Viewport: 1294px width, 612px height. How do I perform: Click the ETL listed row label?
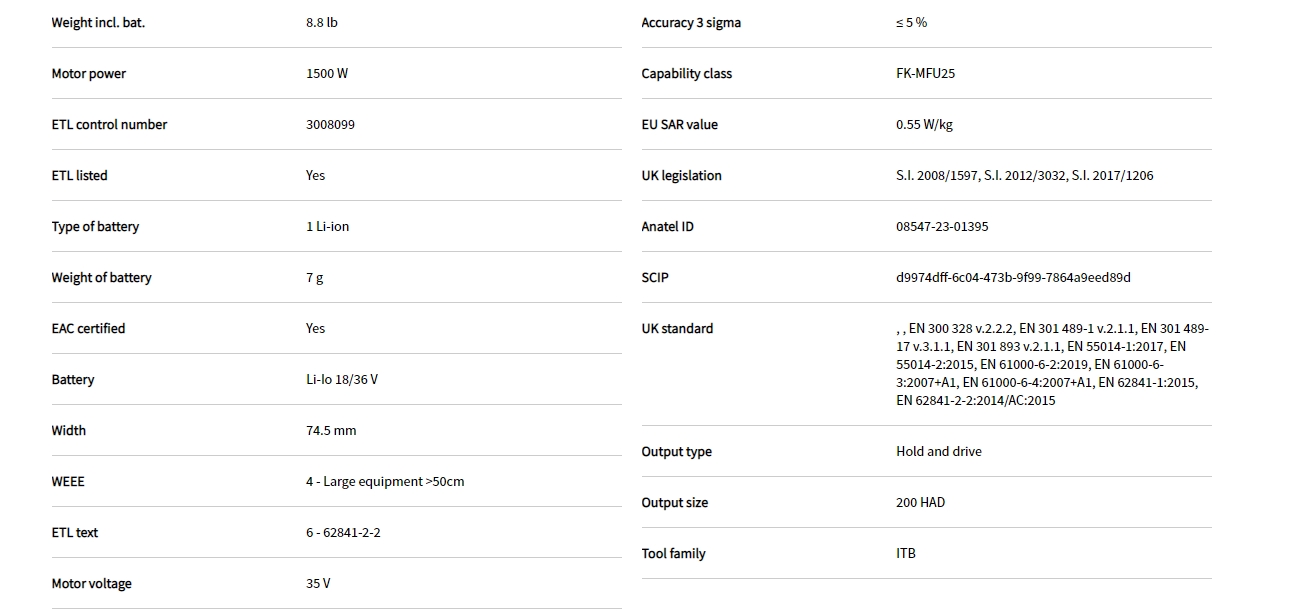coord(79,176)
